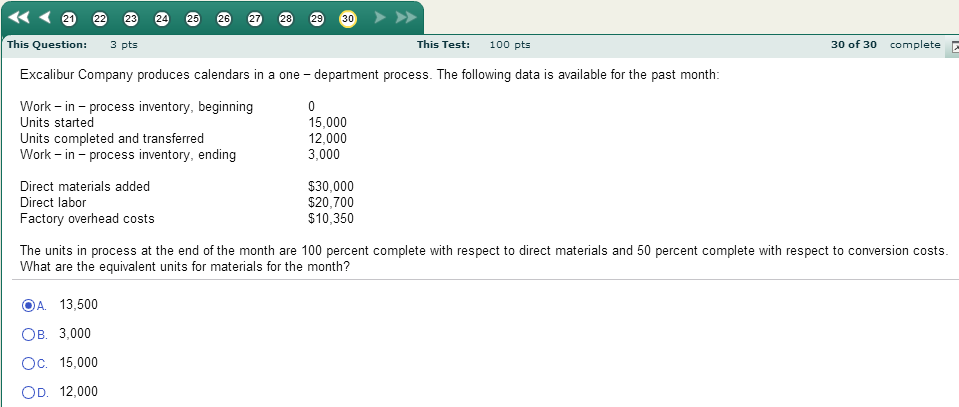
Task: Go to question 27
Action: [x=255, y=19]
